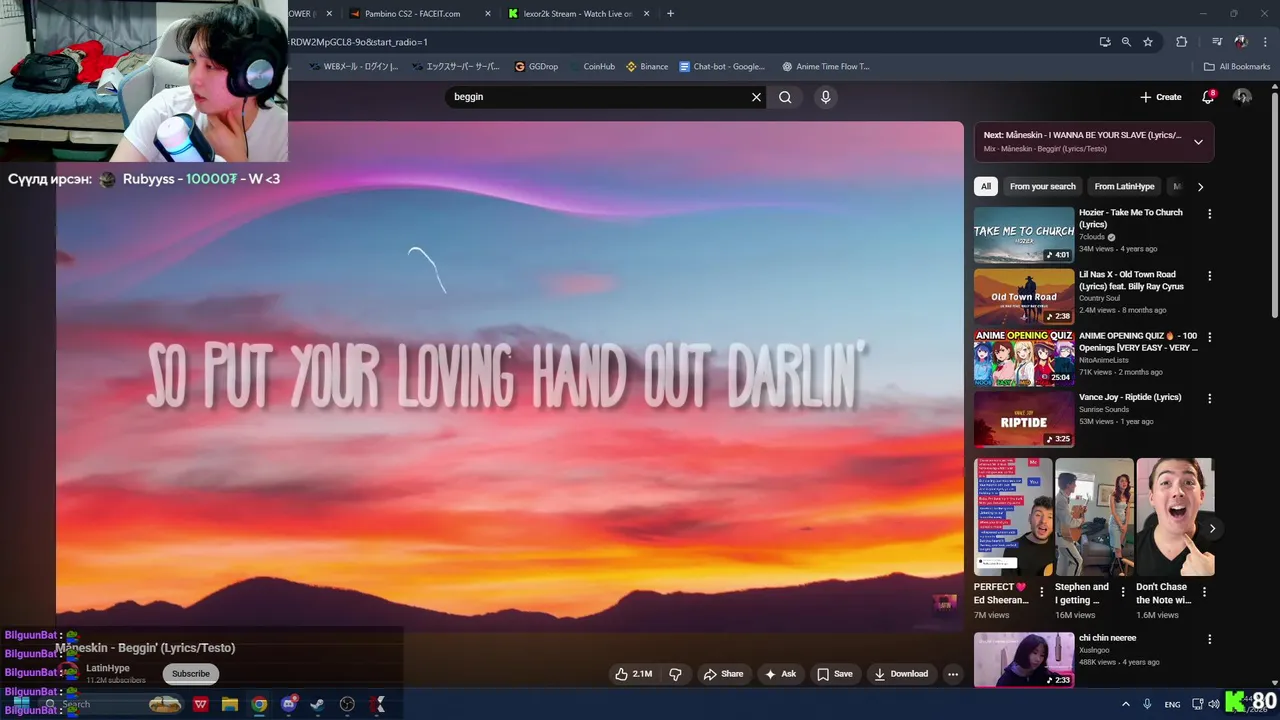Show next Shorts with right arrow
This screenshot has height=720, width=1280.
point(1212,529)
